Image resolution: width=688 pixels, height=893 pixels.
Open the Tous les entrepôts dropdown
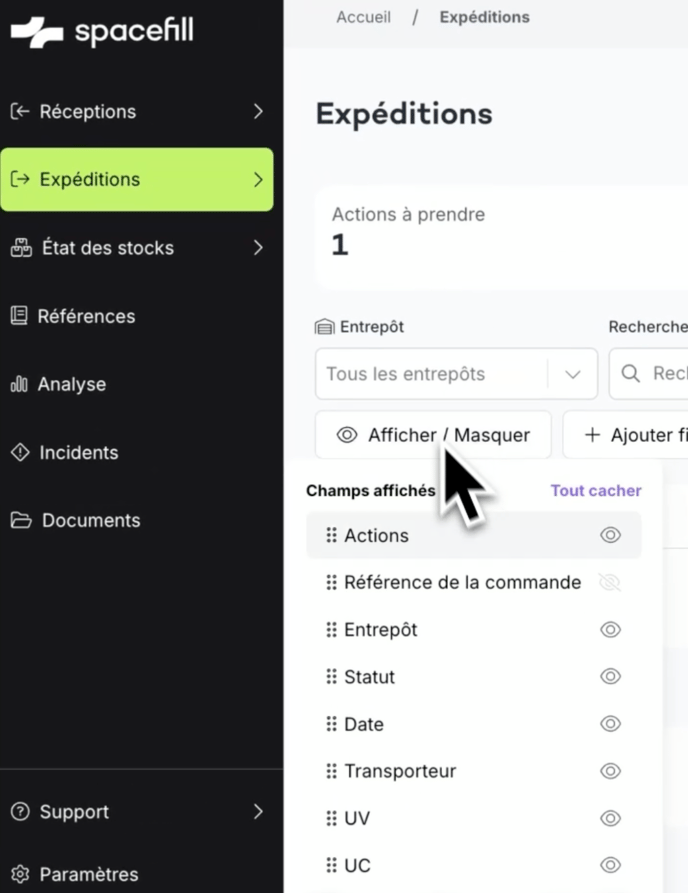click(456, 374)
